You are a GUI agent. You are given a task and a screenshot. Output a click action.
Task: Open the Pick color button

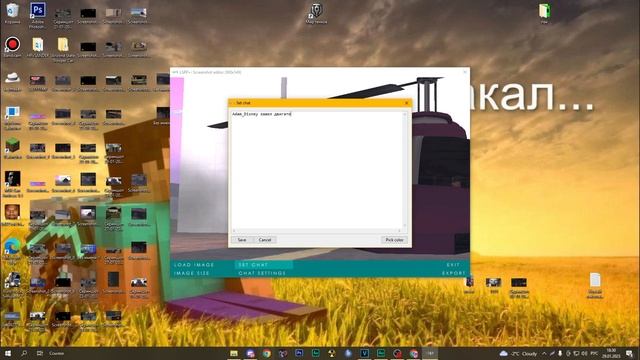394,240
